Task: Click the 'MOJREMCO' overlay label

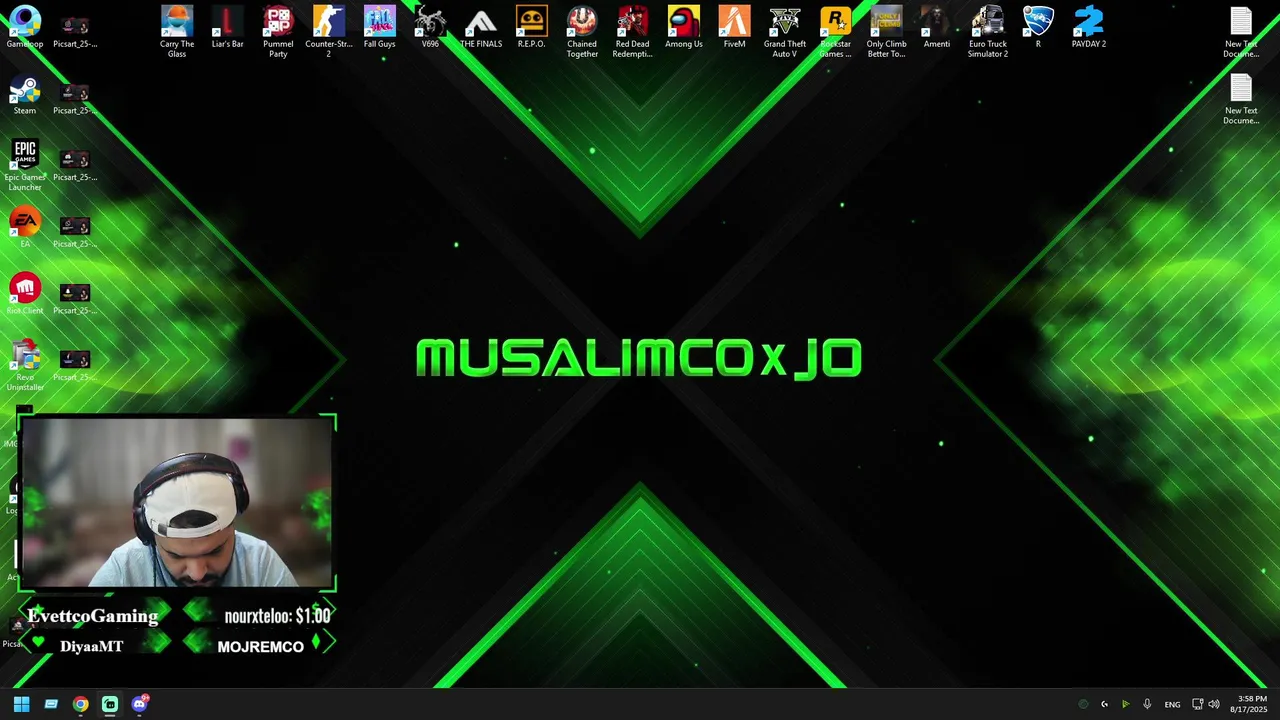Action: [x=260, y=647]
